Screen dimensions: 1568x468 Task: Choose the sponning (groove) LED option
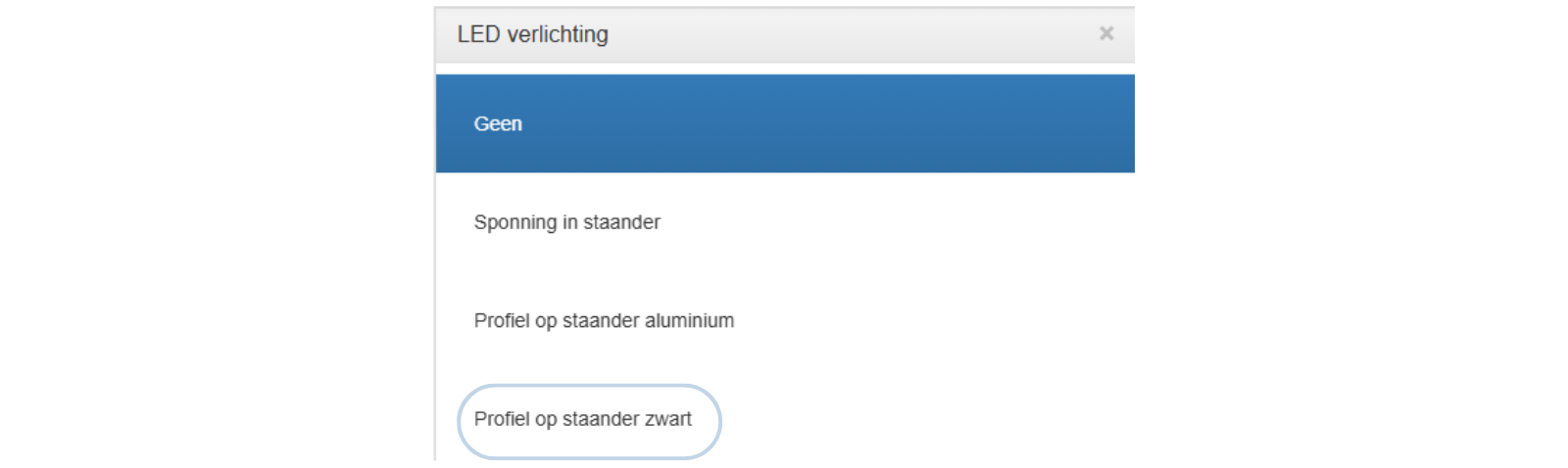click(566, 222)
